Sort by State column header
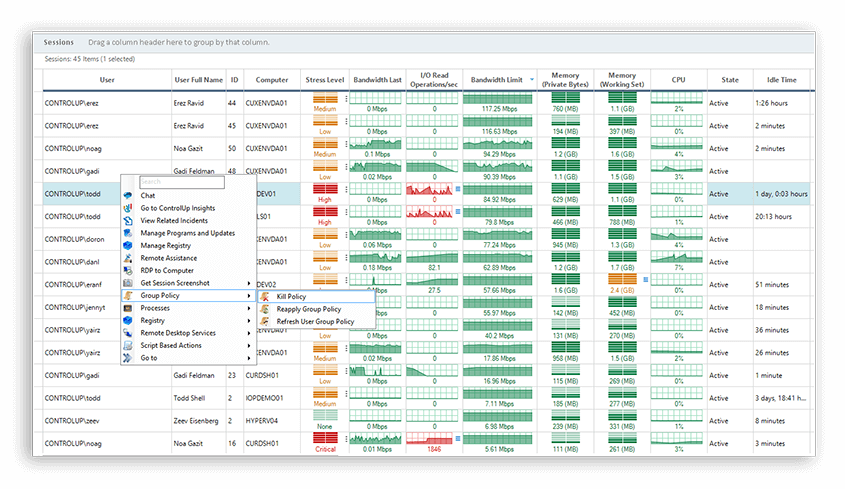The height and width of the screenshot is (489, 845). pos(730,80)
